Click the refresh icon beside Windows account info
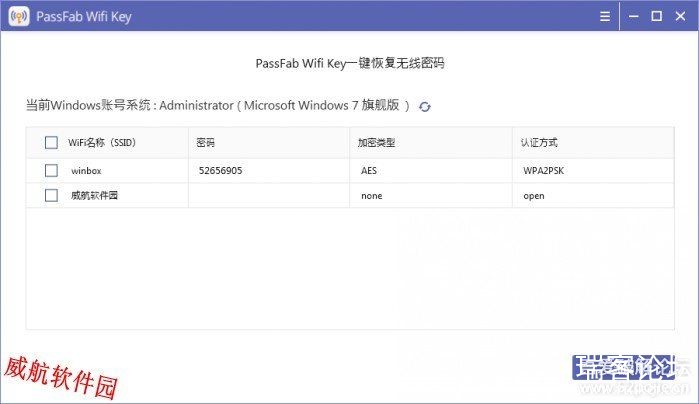This screenshot has height=404, width=699. (x=424, y=107)
